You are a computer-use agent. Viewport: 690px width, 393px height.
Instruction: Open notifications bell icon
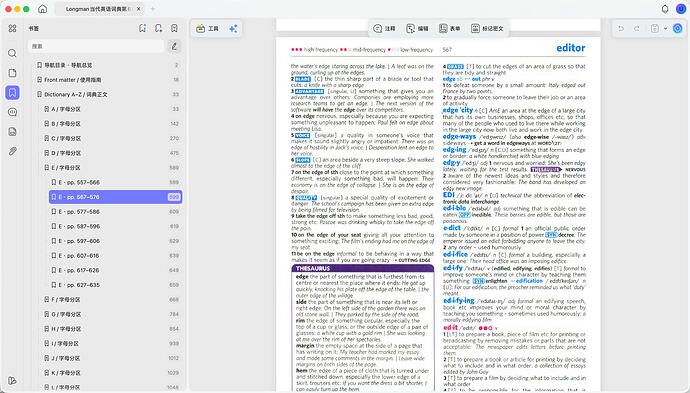pyautogui.click(x=665, y=9)
